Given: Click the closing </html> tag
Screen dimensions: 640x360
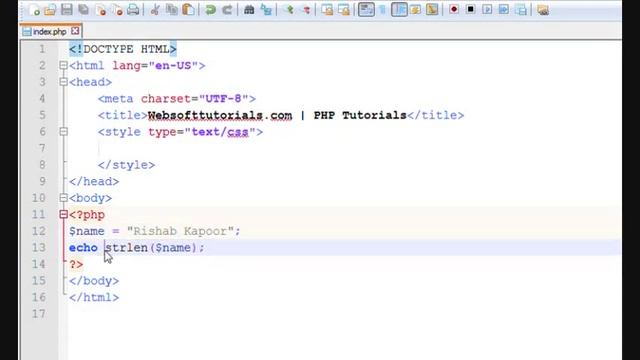Looking at the screenshot, I should [x=94, y=298].
